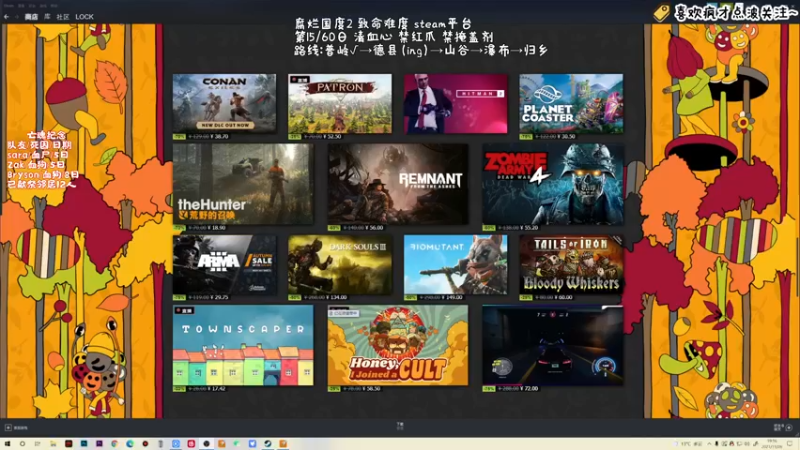Open the notification center in the taskbar
The width and height of the screenshot is (800, 450).
coord(790,444)
